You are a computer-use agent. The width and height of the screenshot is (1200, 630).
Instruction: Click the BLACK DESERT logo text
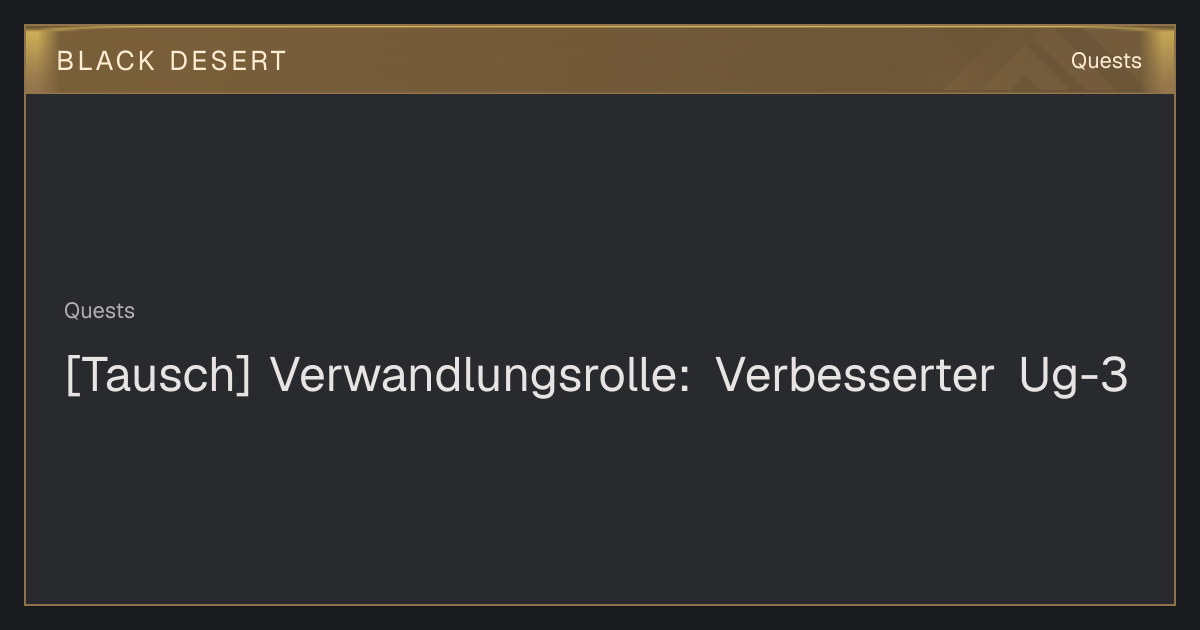171,61
